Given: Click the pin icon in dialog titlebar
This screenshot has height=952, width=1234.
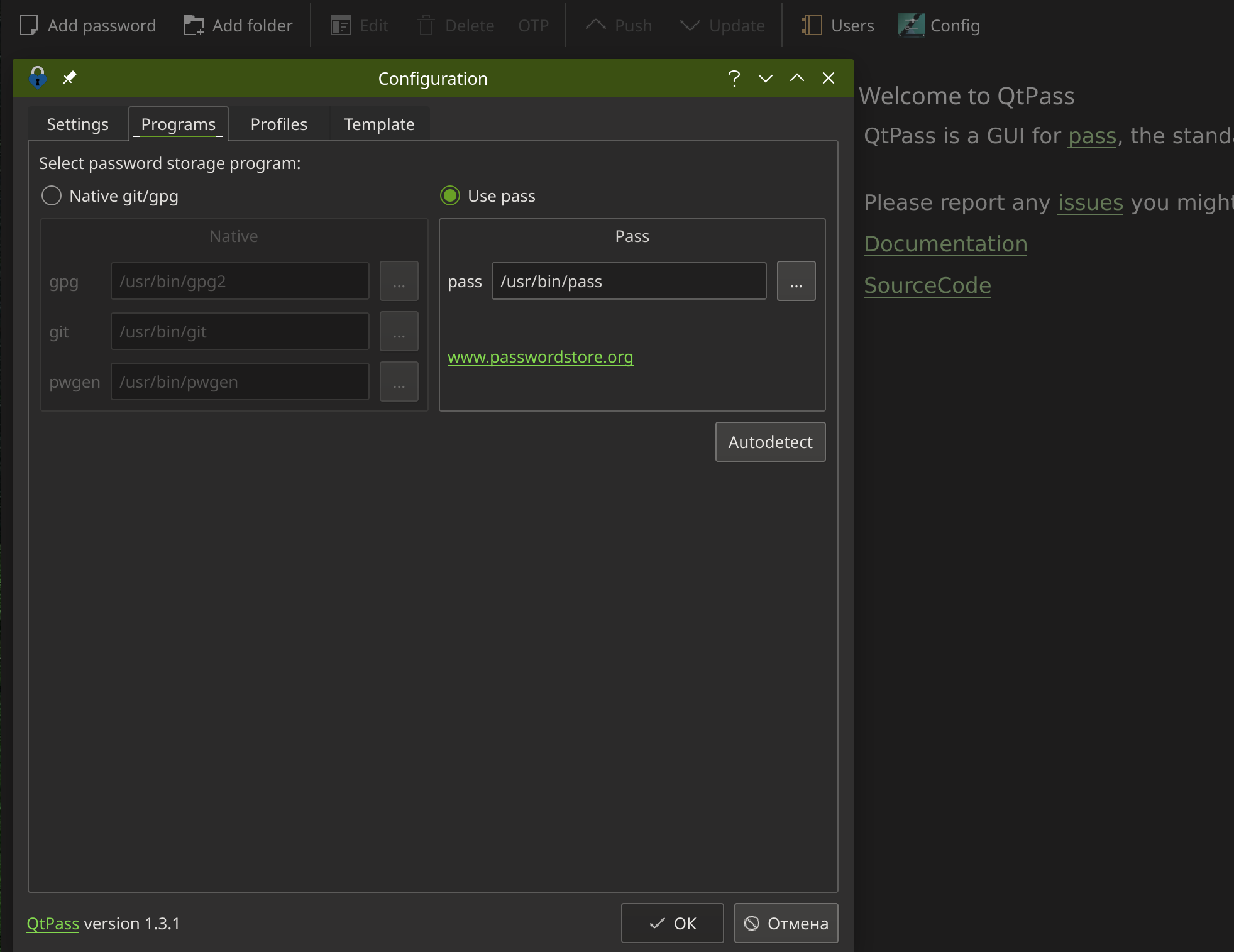Looking at the screenshot, I should (x=69, y=78).
